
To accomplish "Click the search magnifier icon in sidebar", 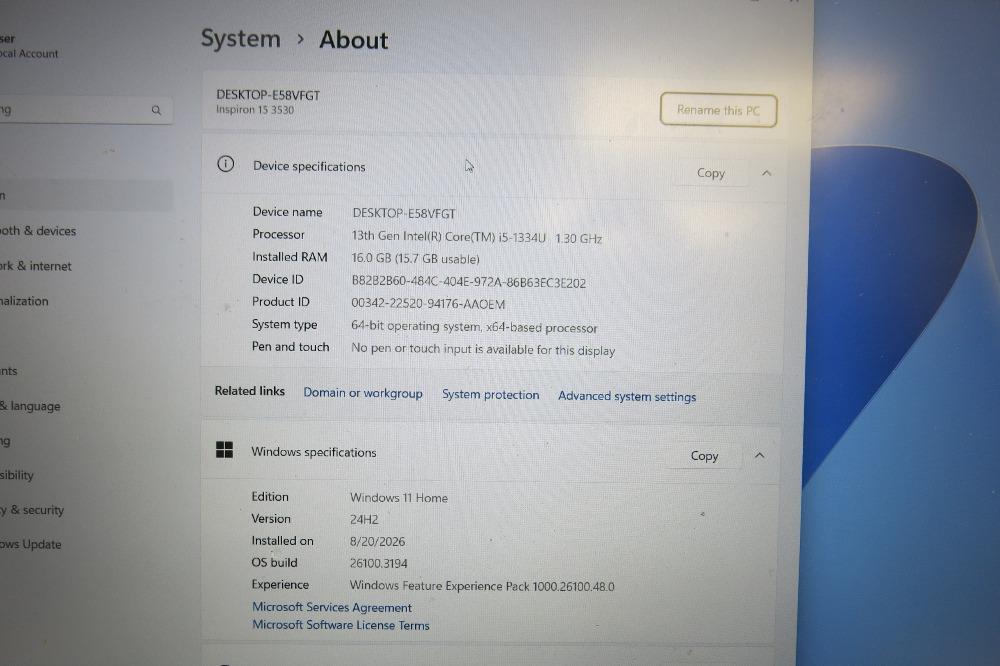I will pos(156,110).
